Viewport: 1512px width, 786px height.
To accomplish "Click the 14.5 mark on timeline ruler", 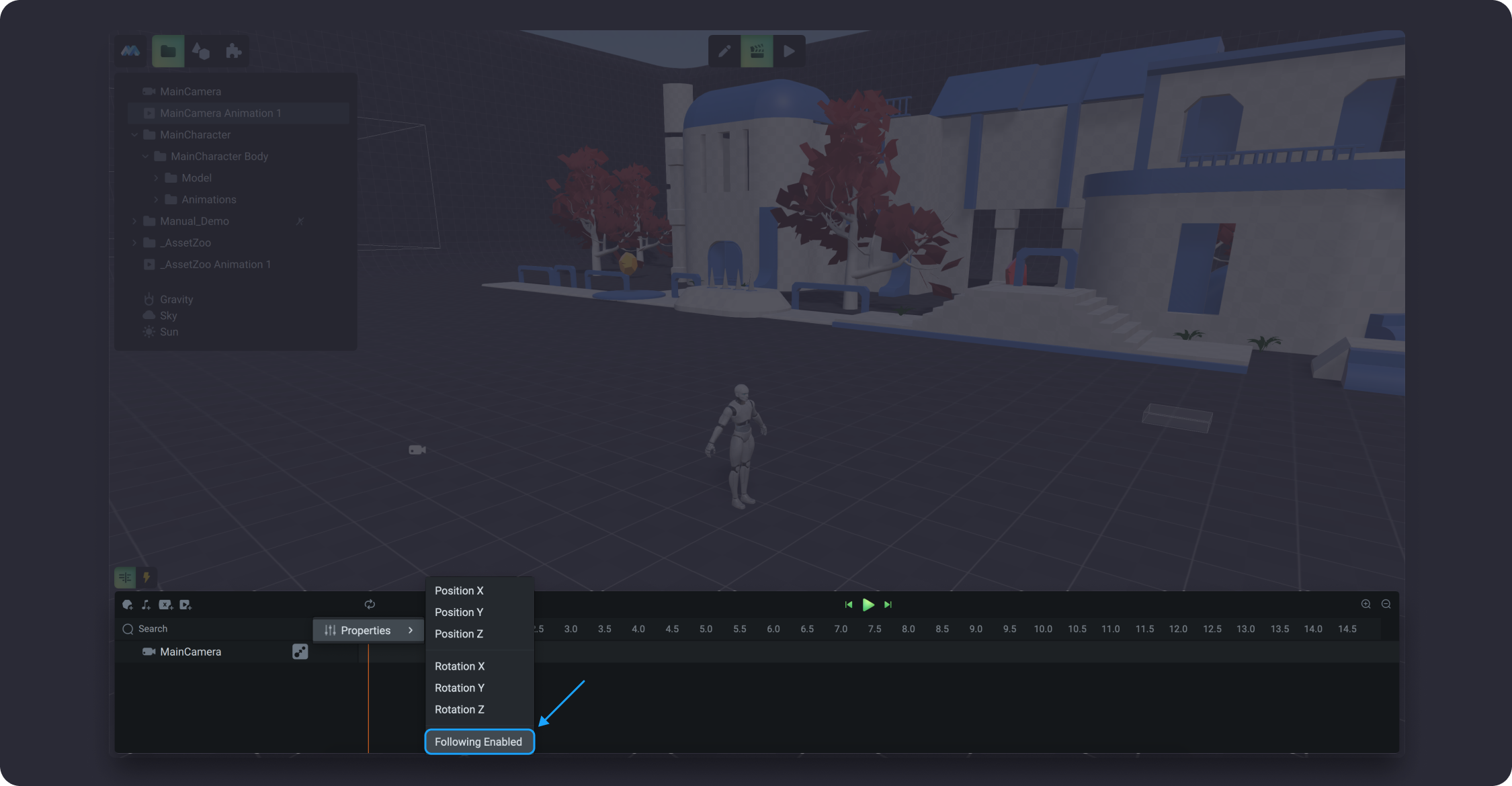I will click(1347, 629).
